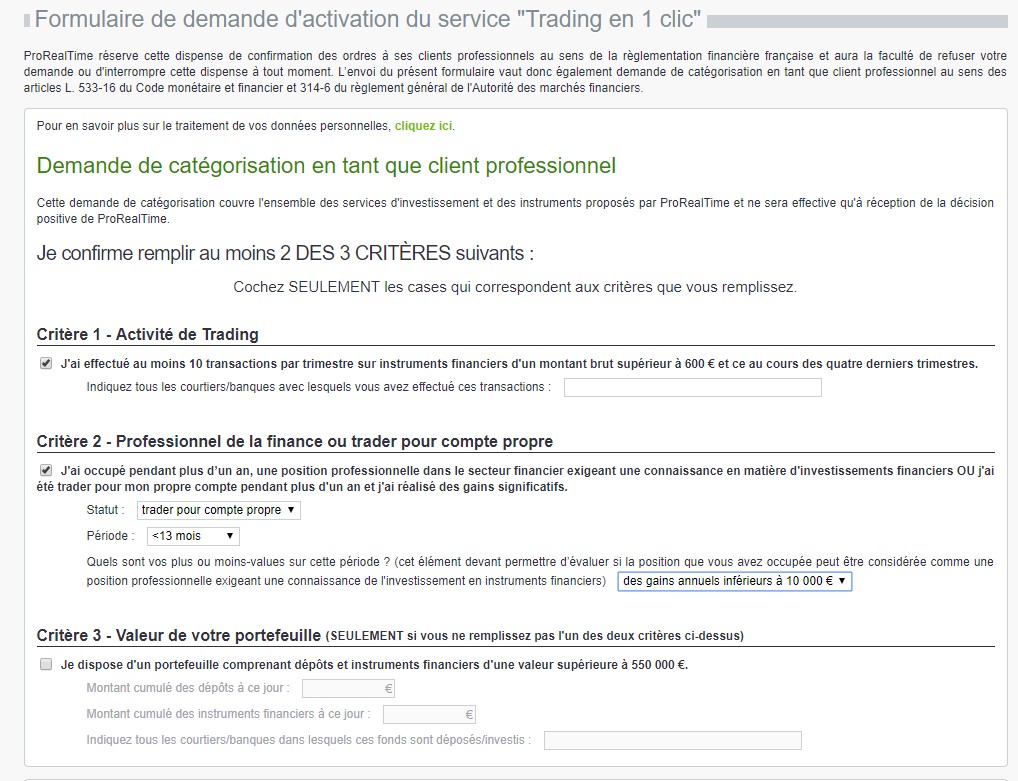Uncheck the Critère 1 trading activity checkbox

tap(46, 364)
